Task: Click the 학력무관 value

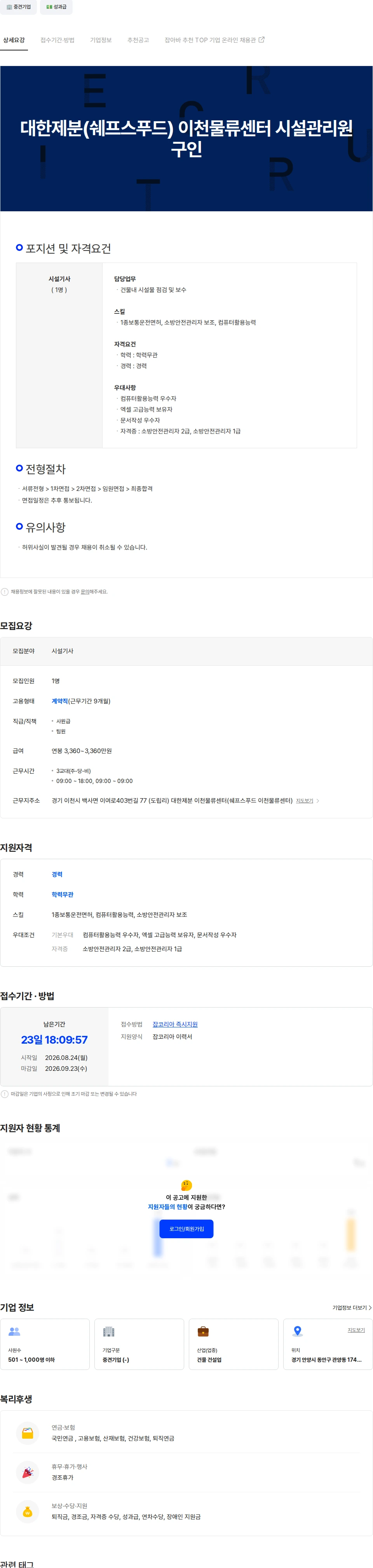Action: (63, 895)
